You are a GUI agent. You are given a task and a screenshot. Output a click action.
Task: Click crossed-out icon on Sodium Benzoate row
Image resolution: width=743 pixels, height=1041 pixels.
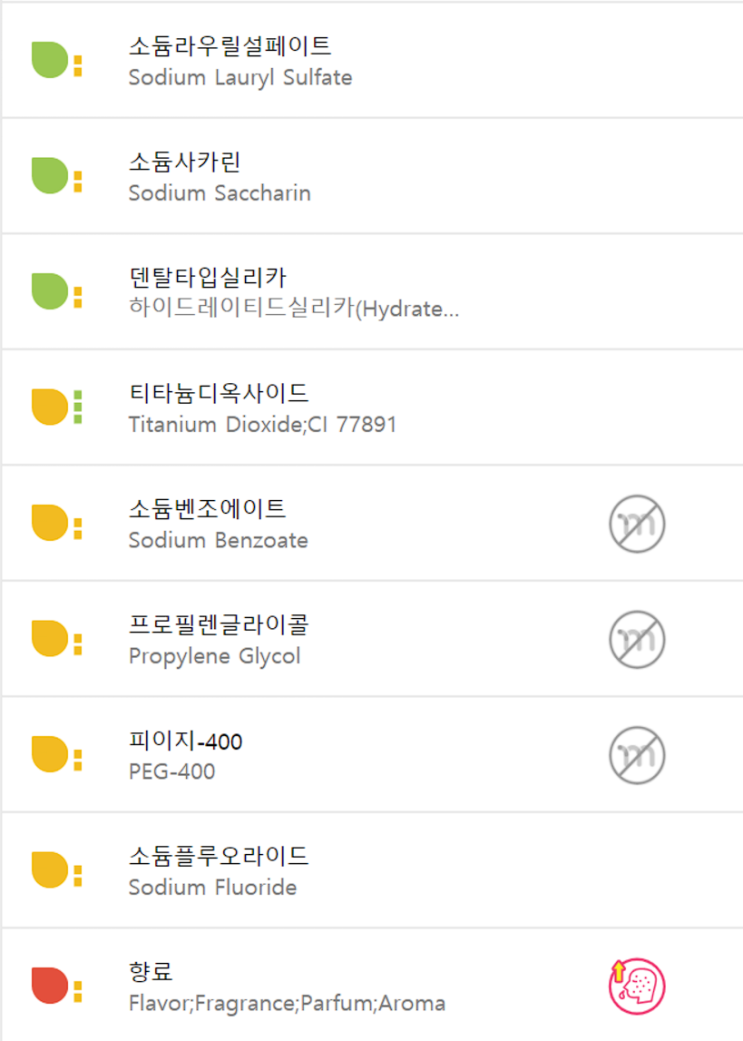point(637,524)
